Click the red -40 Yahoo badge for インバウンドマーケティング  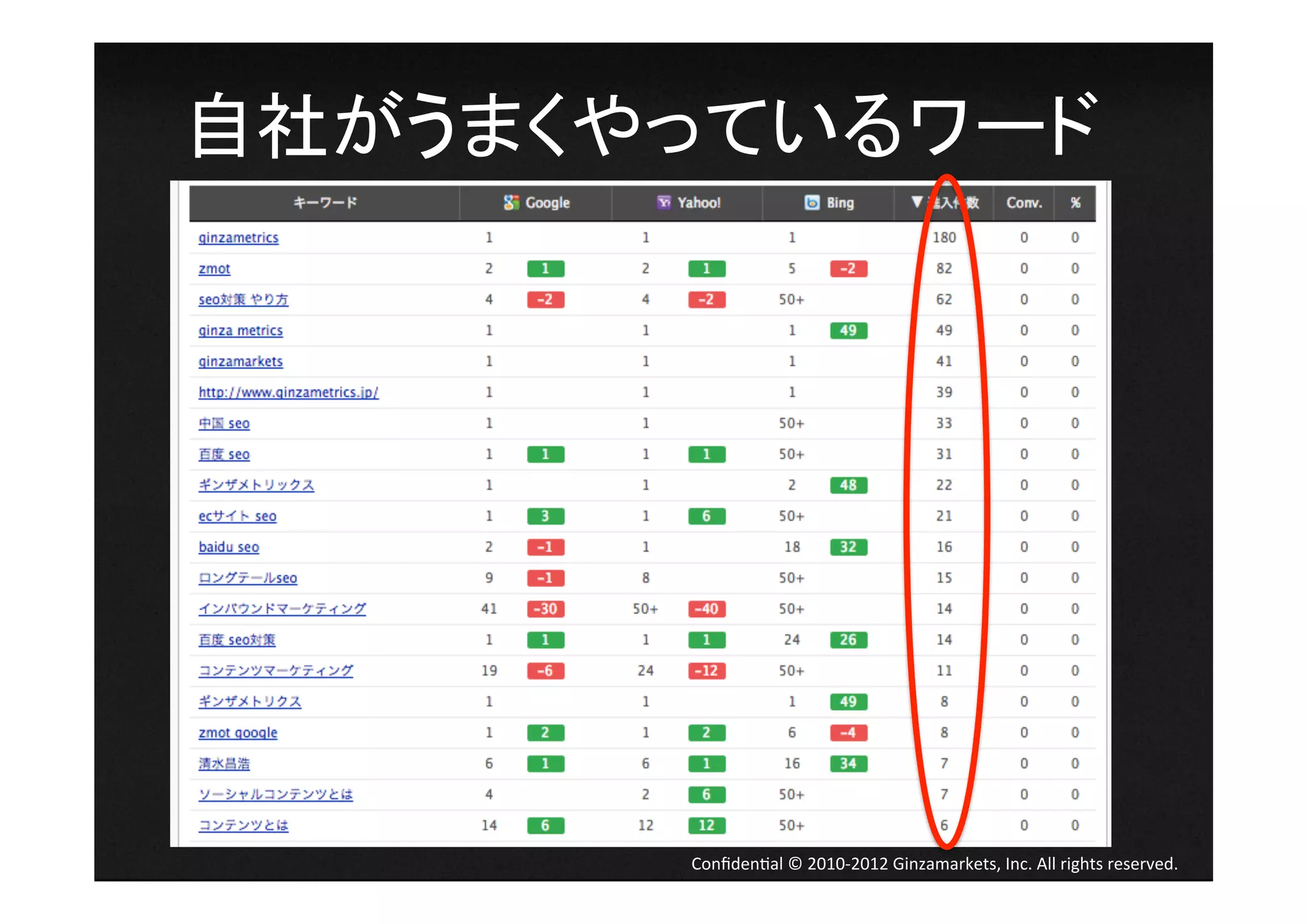tap(706, 609)
